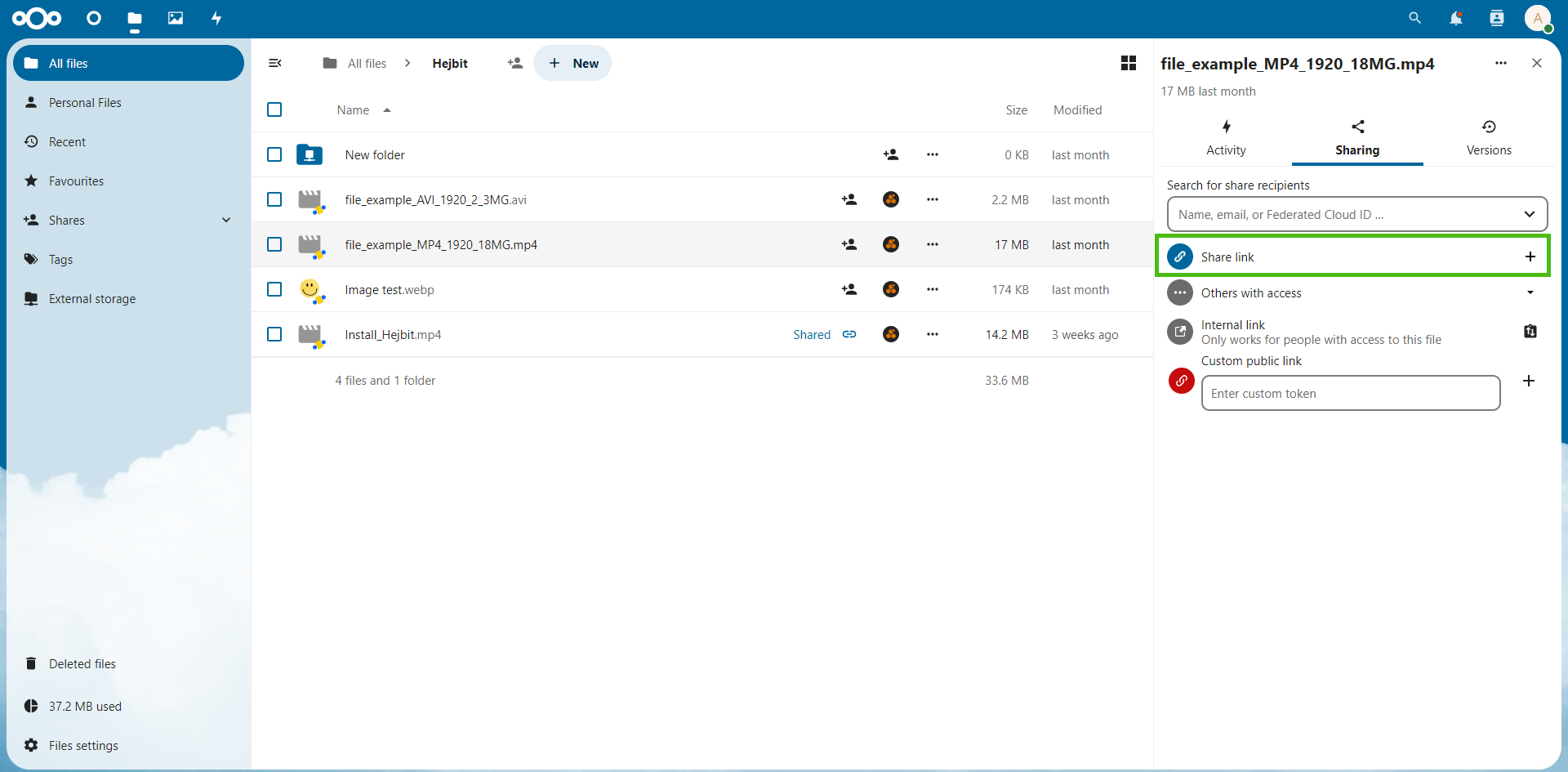Tick the checkbox for New folder
This screenshot has width=1568, height=772.
coord(274,154)
